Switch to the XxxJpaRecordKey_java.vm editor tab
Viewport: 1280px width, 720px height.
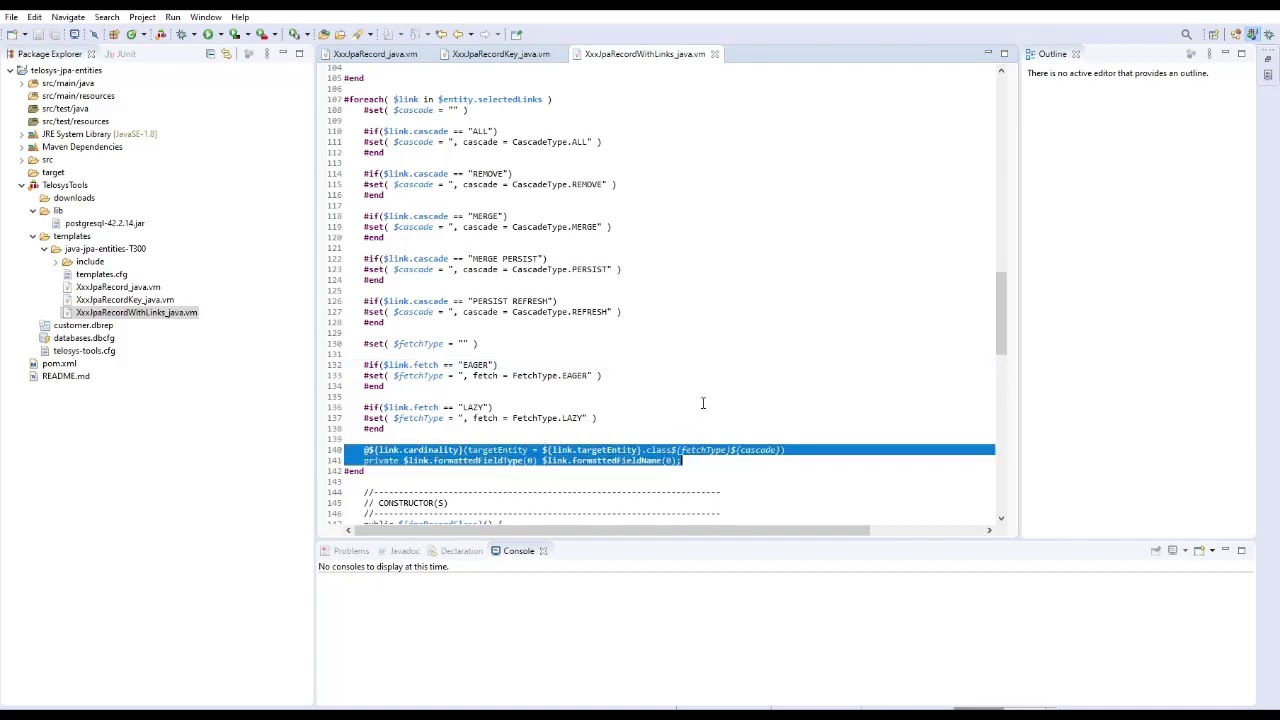tap(500, 54)
